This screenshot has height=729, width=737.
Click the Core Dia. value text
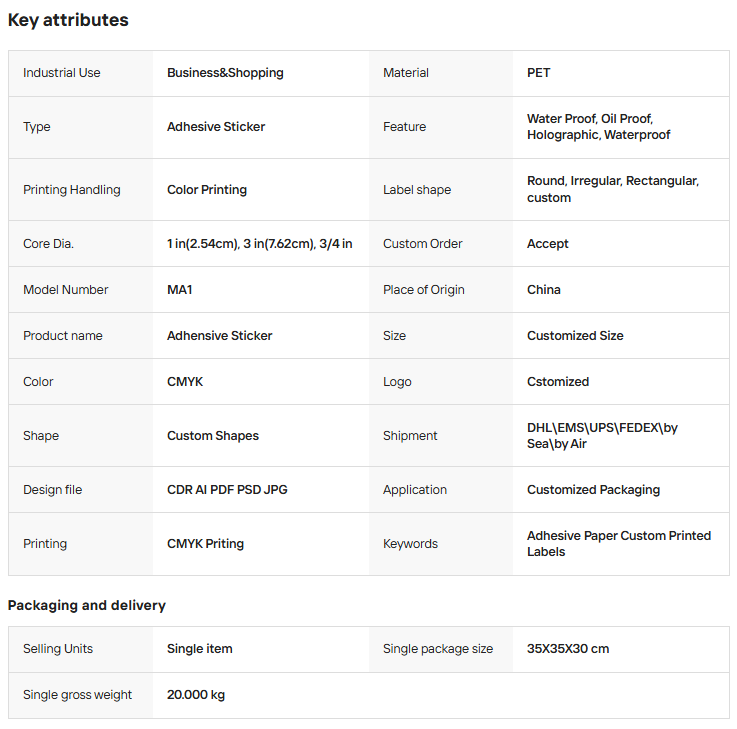click(x=259, y=244)
